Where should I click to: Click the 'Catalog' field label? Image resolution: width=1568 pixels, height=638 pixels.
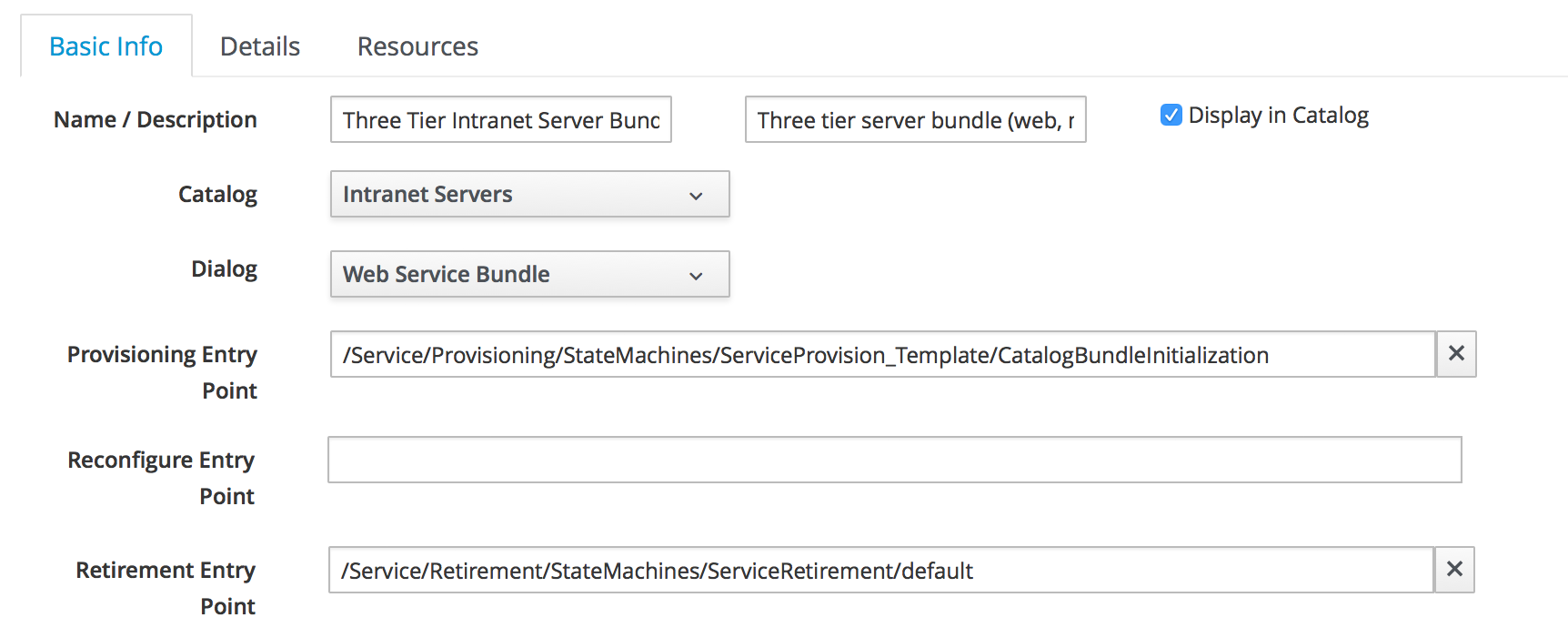(x=217, y=195)
